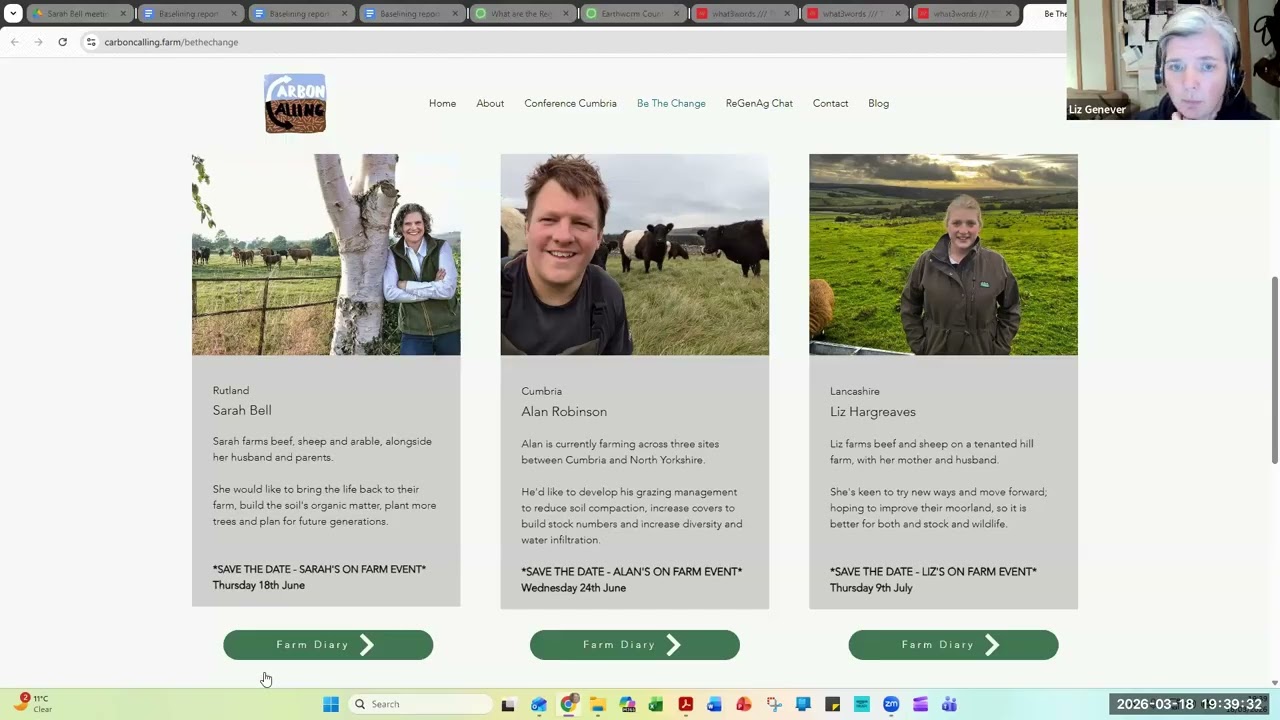Image resolution: width=1280 pixels, height=720 pixels.
Task: Open the Windows Start menu
Action: [331, 704]
